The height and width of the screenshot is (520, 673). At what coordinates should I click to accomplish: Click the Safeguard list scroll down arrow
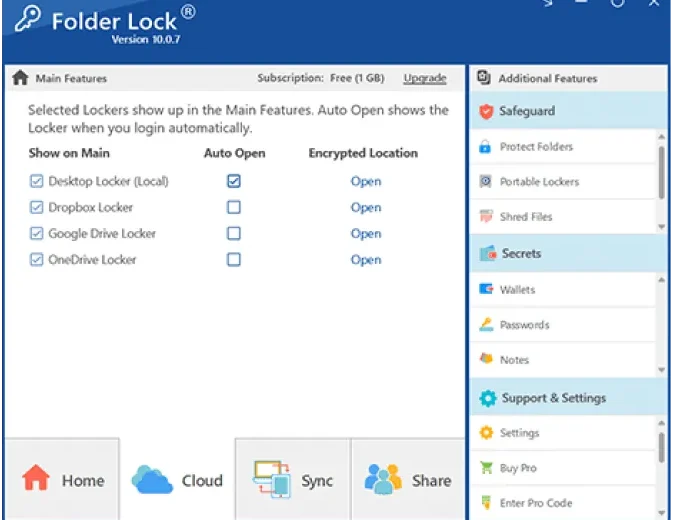coord(661,227)
